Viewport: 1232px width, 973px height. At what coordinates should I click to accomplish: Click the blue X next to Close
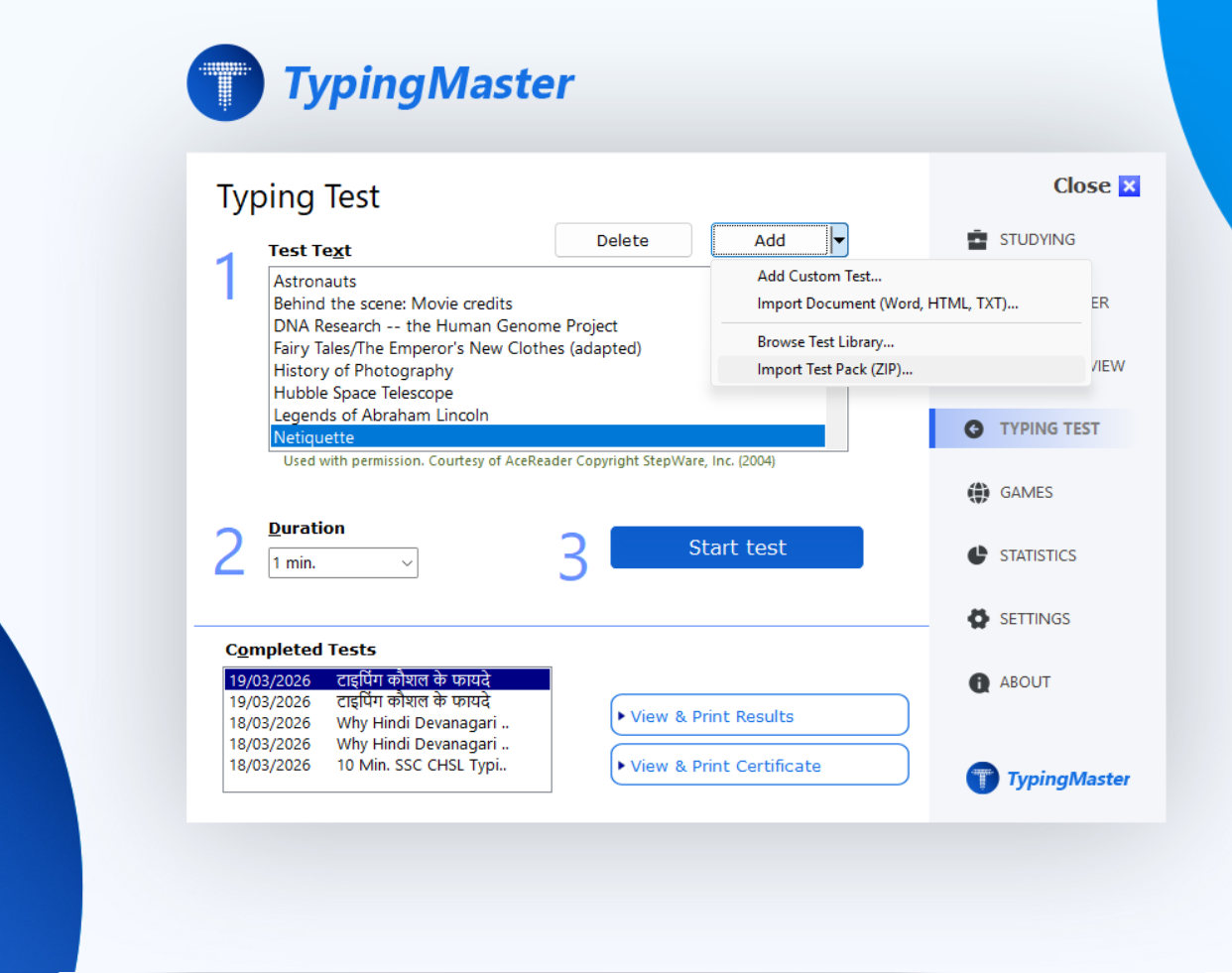tap(1129, 185)
